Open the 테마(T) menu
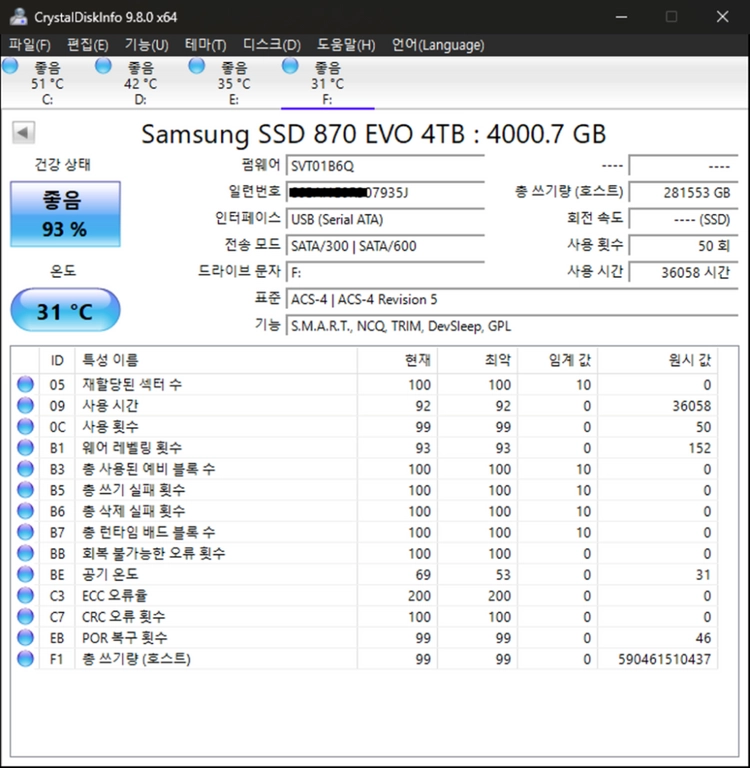The height and width of the screenshot is (768, 750). (205, 45)
